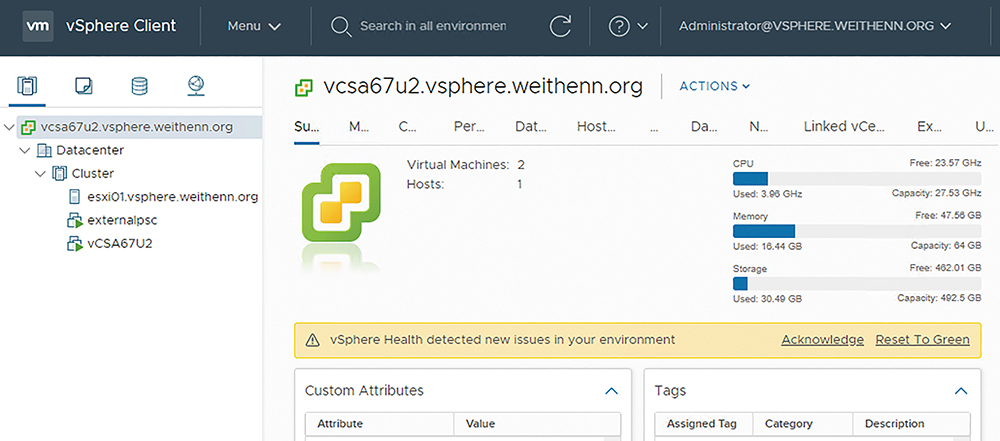Click the vSphere Health detected issues message
This screenshot has width=1000, height=441.
[503, 340]
